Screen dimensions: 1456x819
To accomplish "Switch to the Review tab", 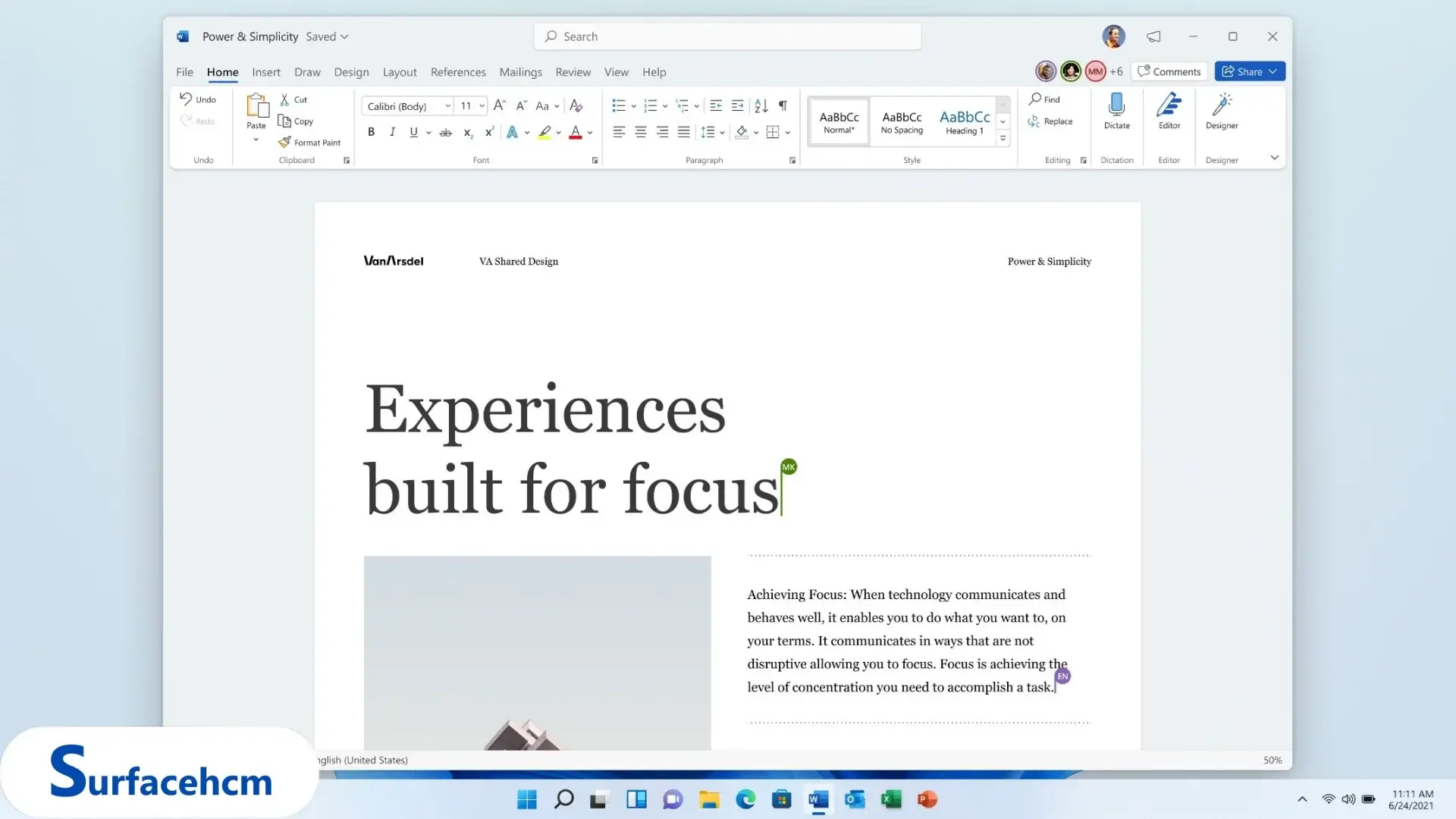I will coord(573,72).
